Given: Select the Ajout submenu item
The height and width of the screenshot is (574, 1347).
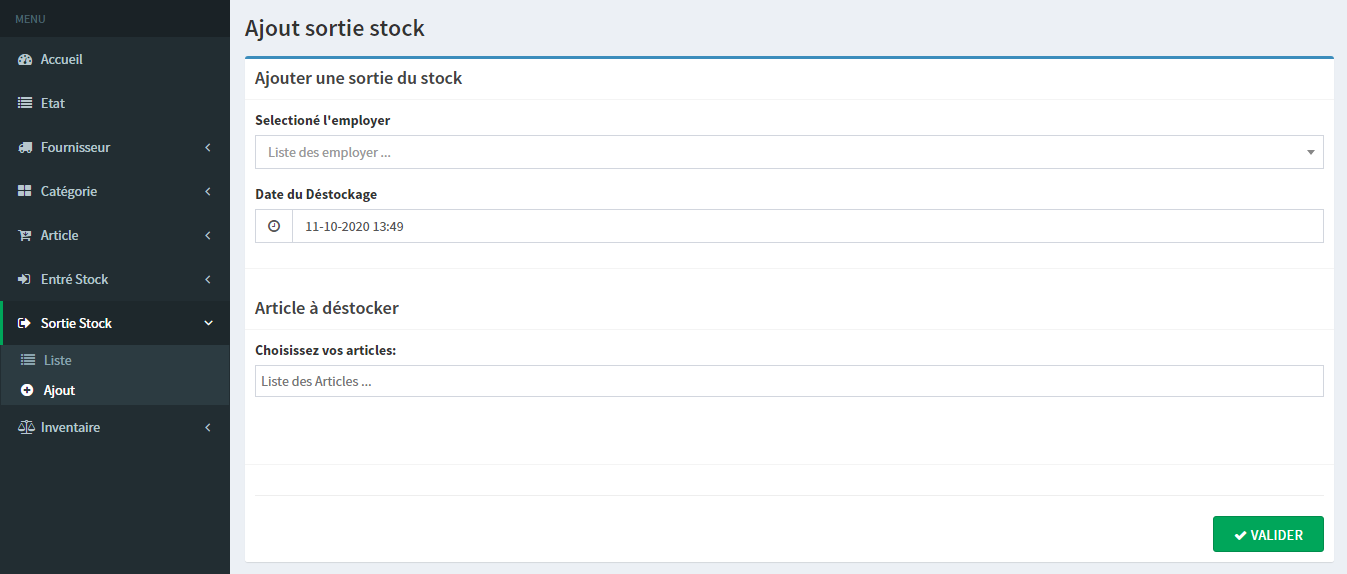Looking at the screenshot, I should pyautogui.click(x=59, y=391).
